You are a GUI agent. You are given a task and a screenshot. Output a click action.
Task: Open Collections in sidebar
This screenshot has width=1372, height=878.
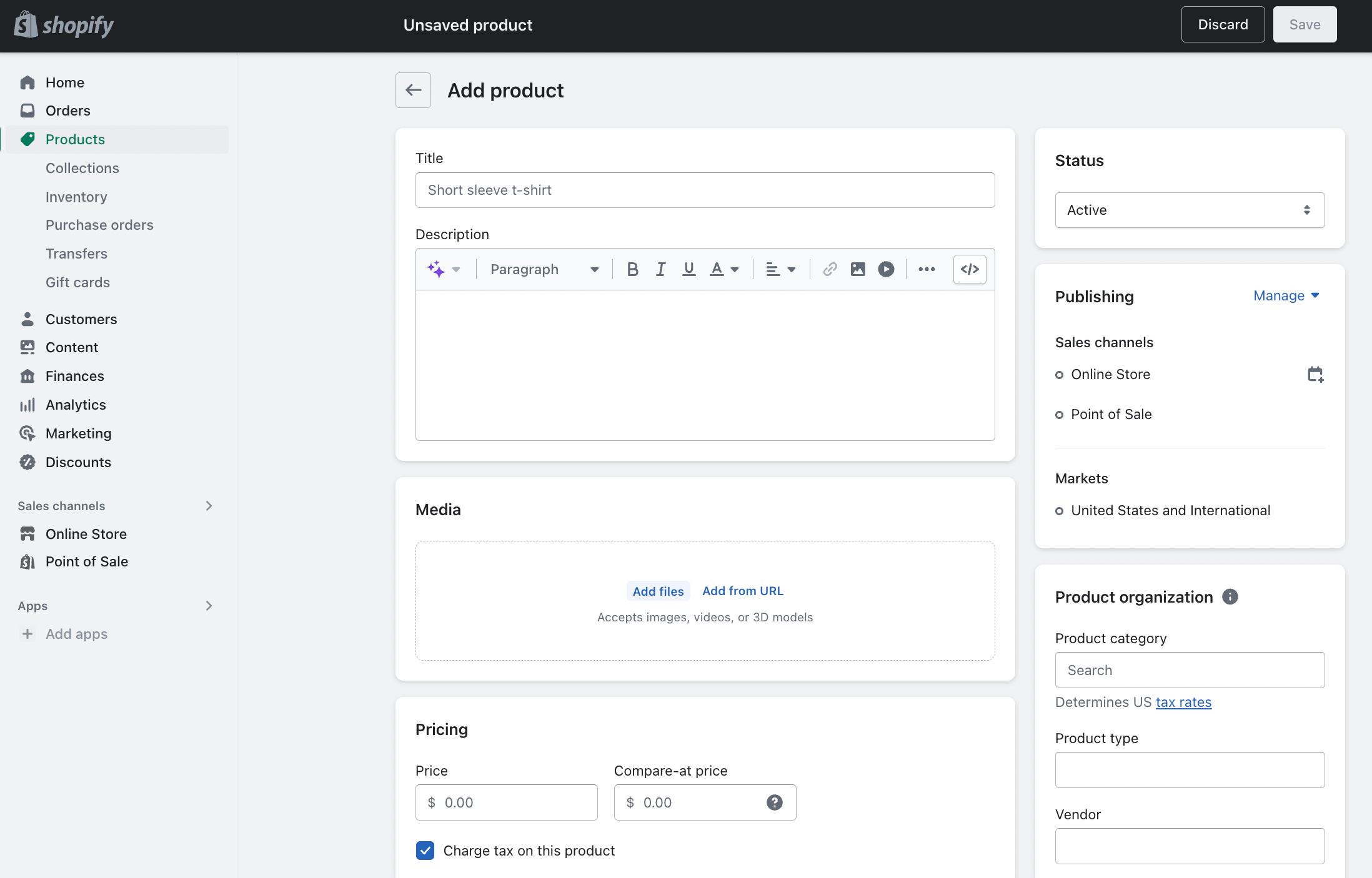[x=82, y=168]
